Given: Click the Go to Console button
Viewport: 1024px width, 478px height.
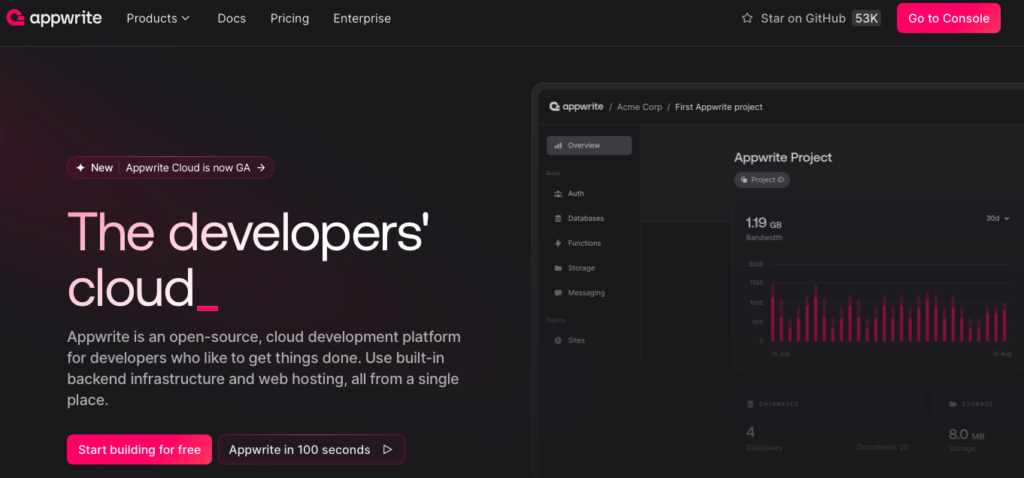Looking at the screenshot, I should pyautogui.click(x=948, y=18).
